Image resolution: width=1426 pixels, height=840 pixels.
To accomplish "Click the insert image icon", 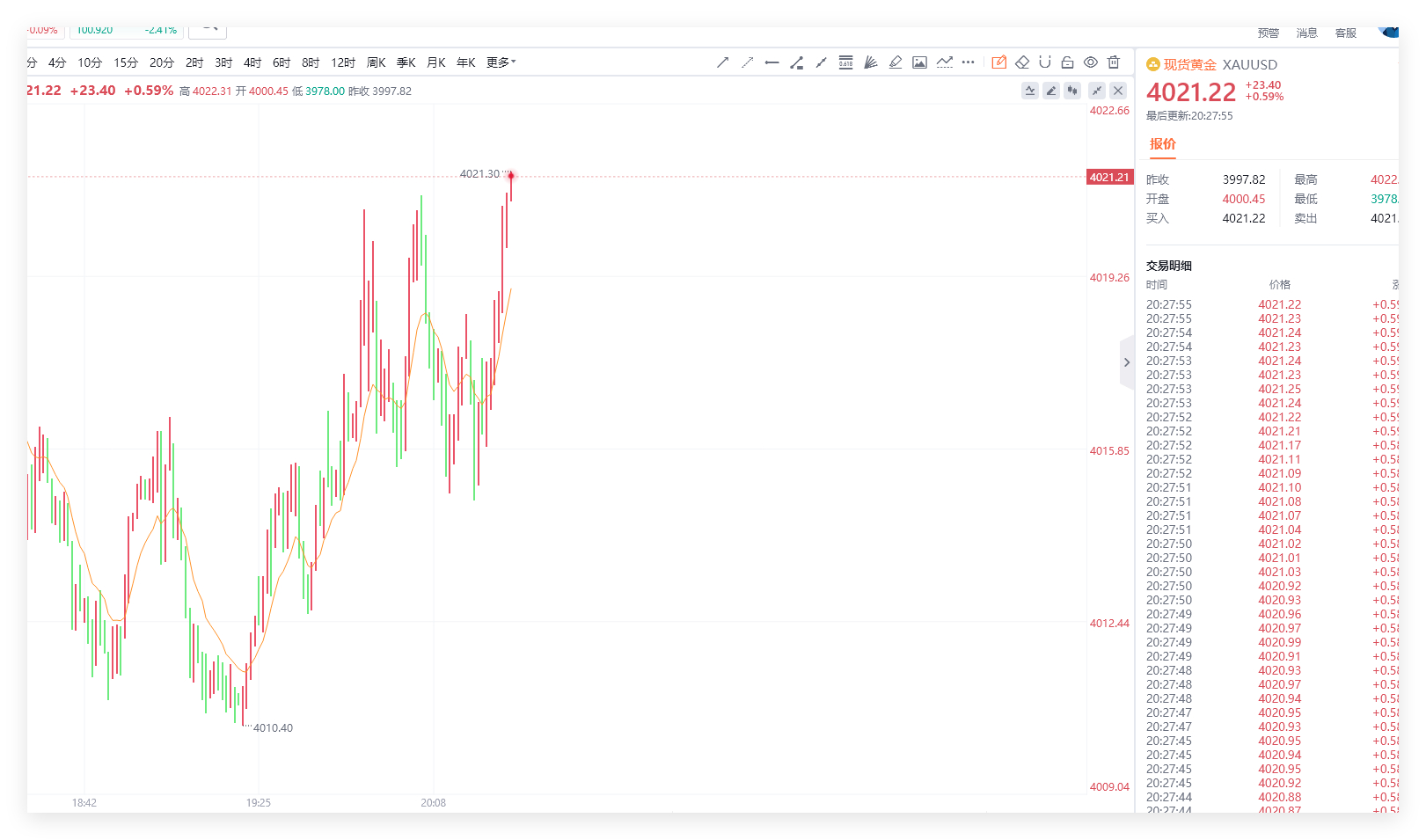I will pyautogui.click(x=919, y=62).
